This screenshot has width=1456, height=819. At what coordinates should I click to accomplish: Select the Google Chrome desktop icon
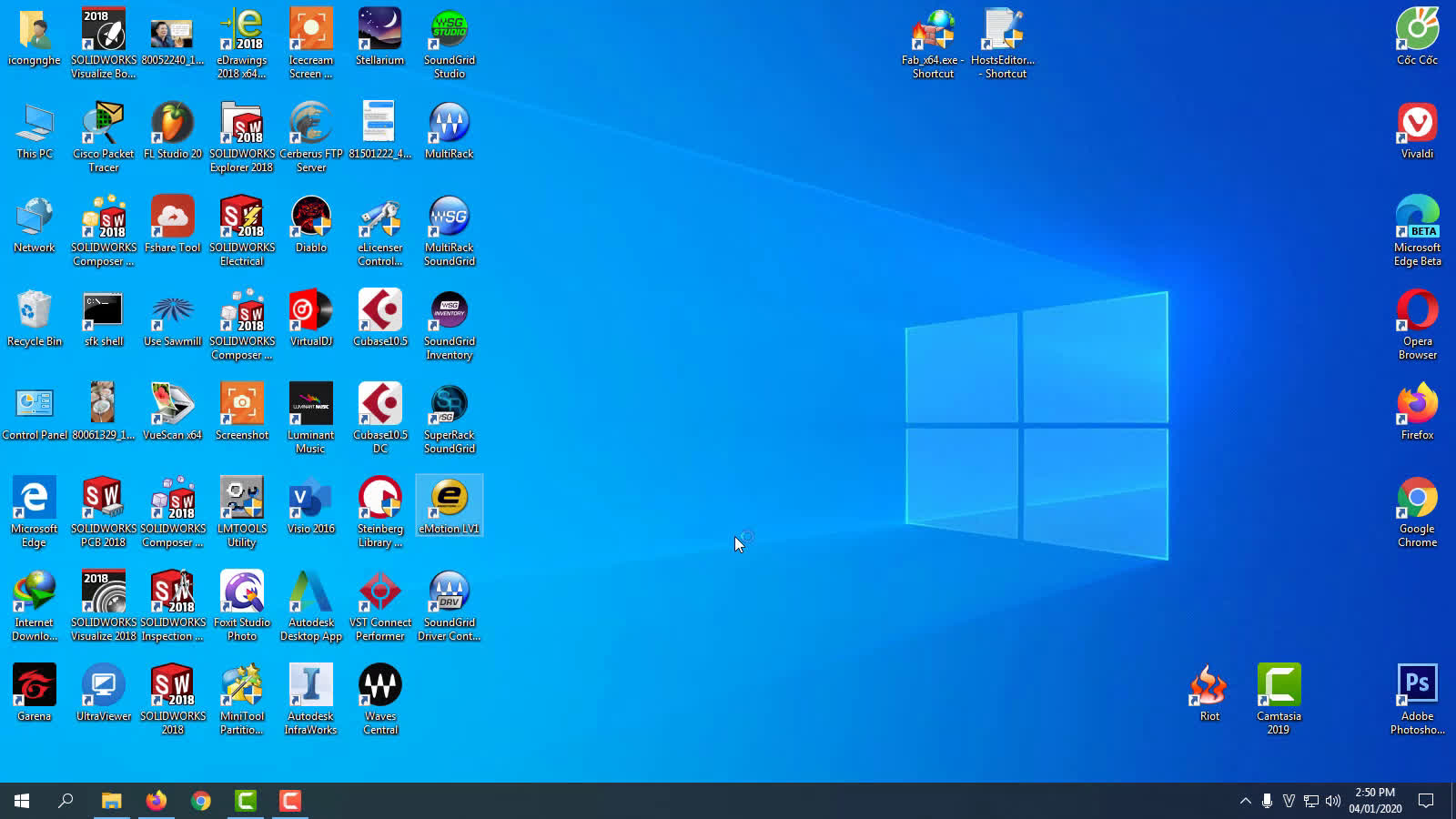[1418, 512]
